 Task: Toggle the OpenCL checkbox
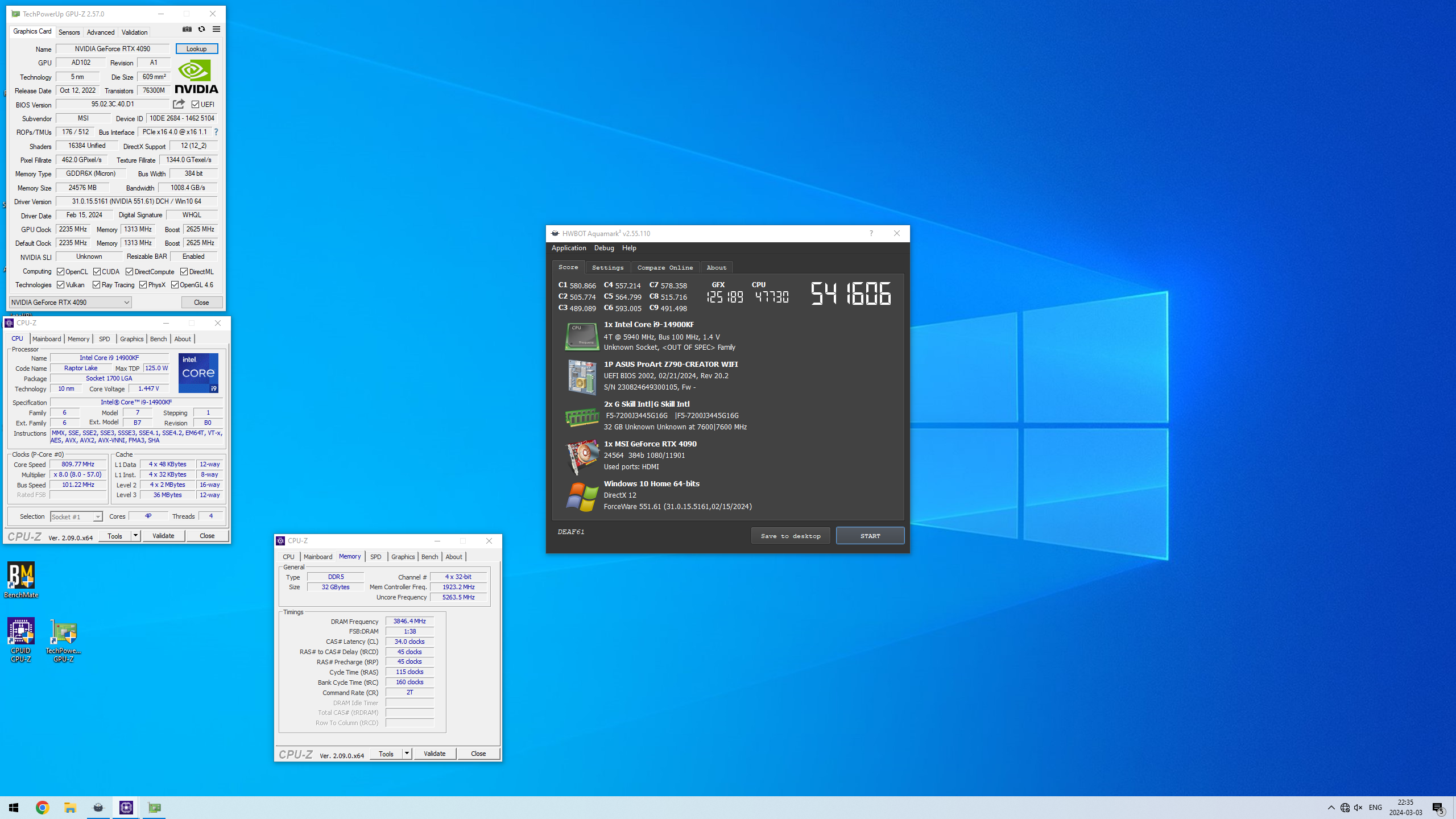click(60, 272)
